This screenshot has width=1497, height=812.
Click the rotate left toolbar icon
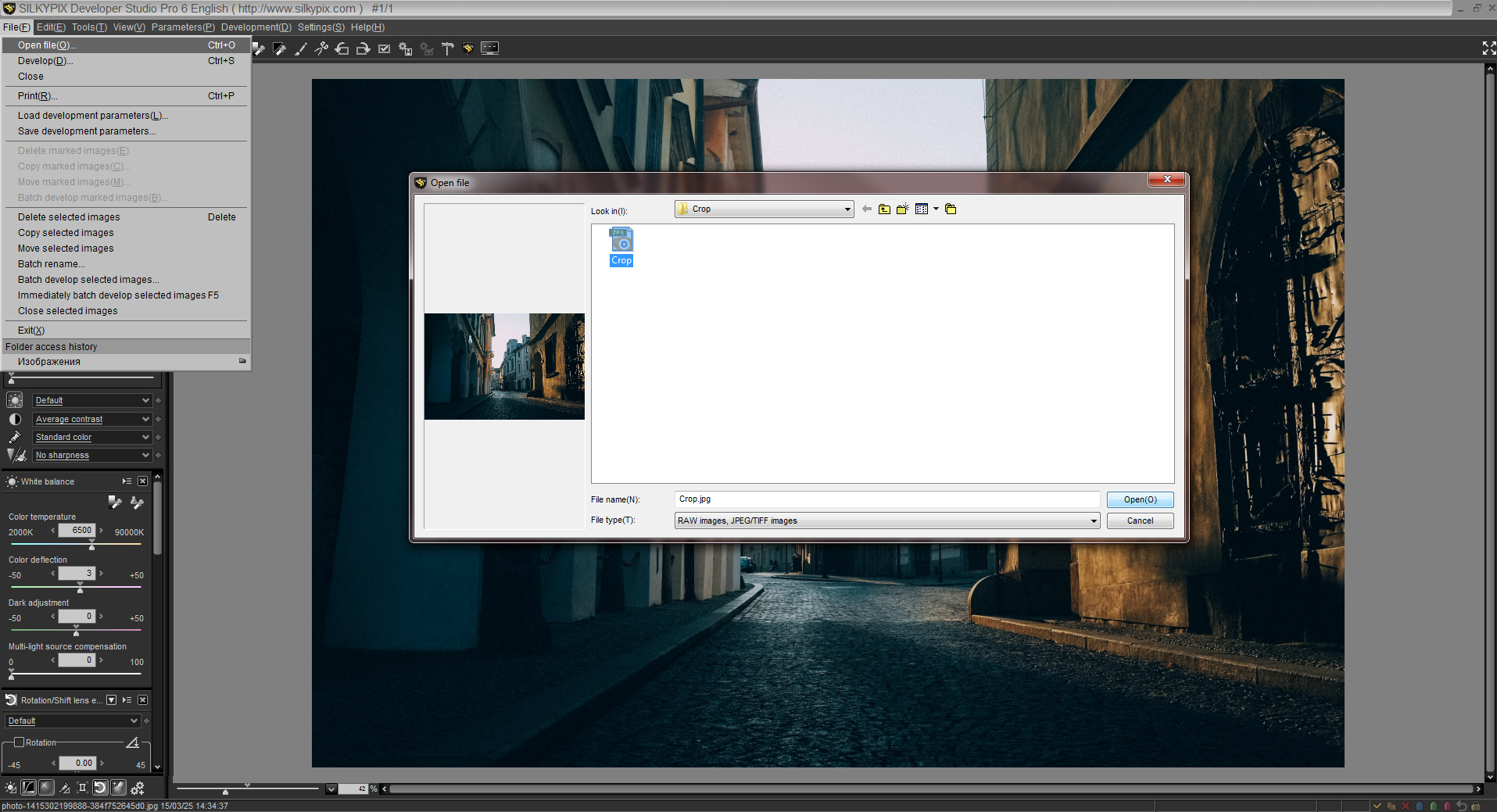click(x=342, y=48)
